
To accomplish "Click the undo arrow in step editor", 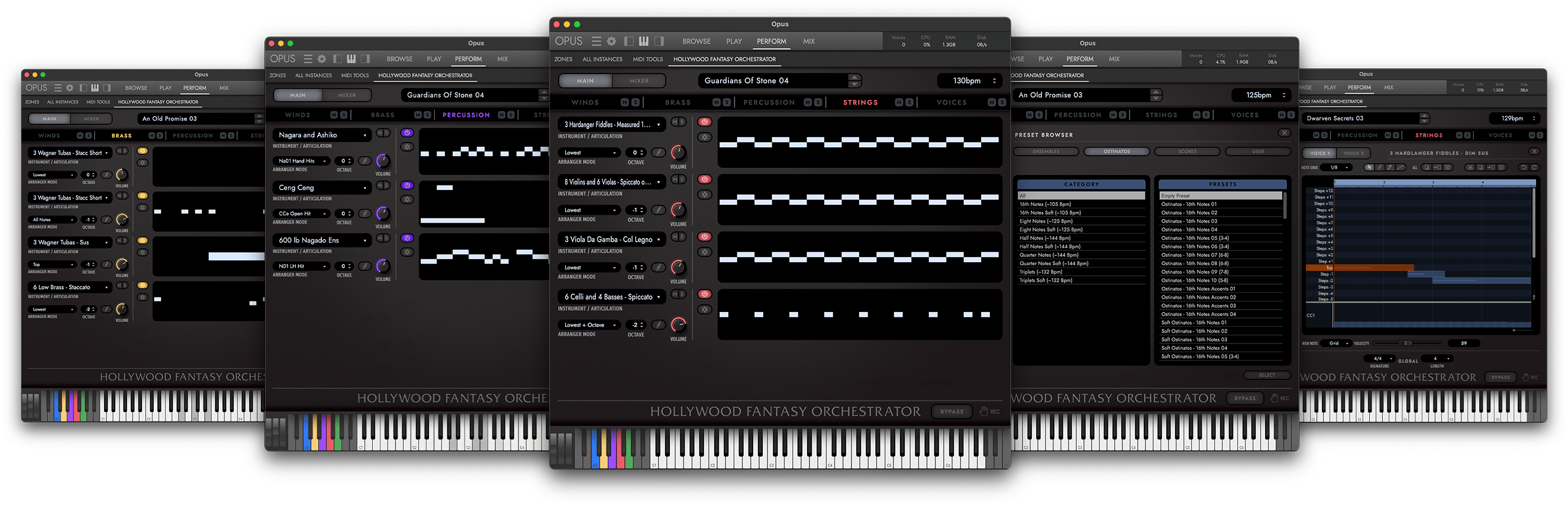I will (1524, 168).
